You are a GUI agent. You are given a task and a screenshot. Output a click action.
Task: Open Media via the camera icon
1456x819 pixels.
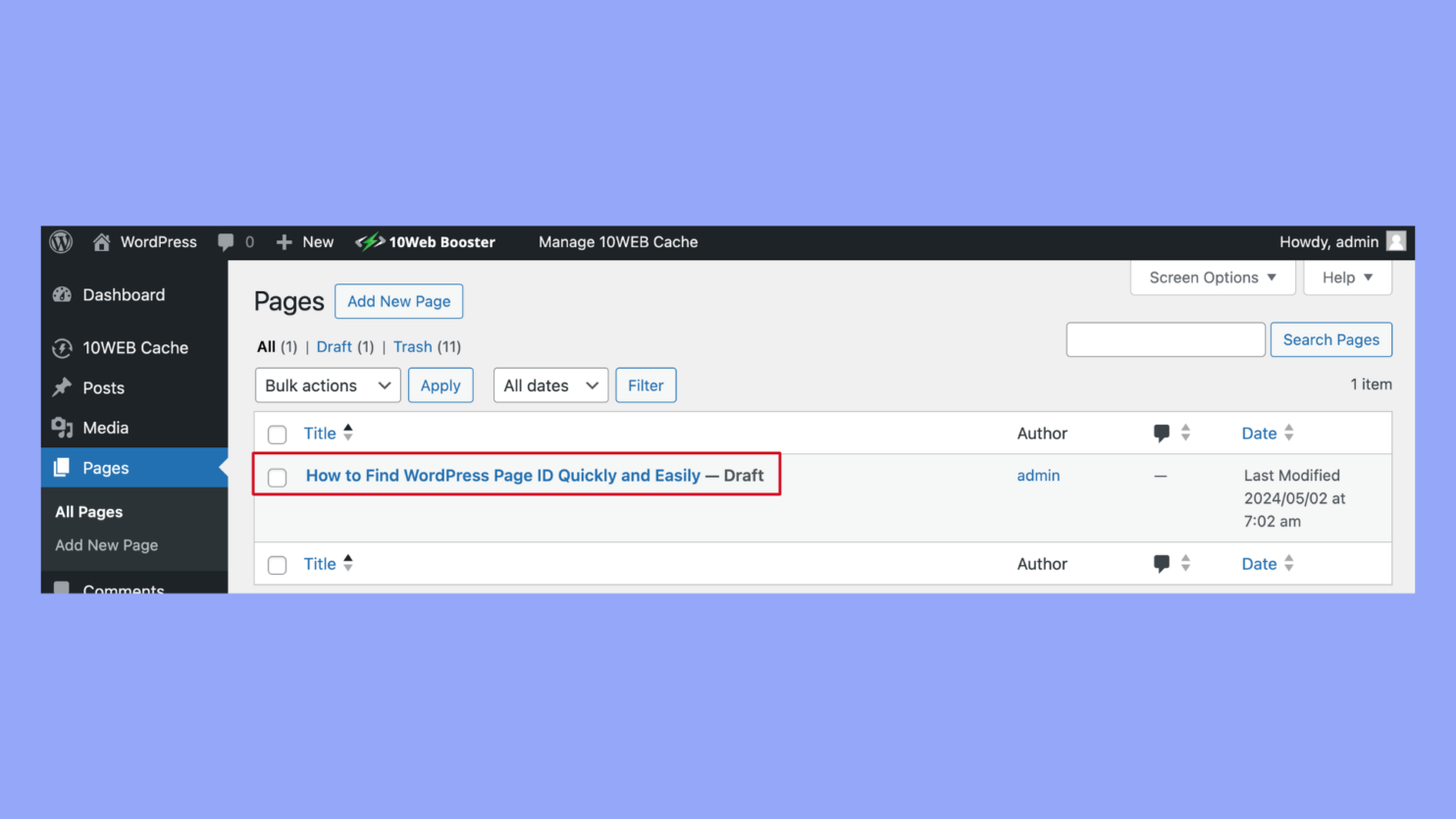point(62,428)
